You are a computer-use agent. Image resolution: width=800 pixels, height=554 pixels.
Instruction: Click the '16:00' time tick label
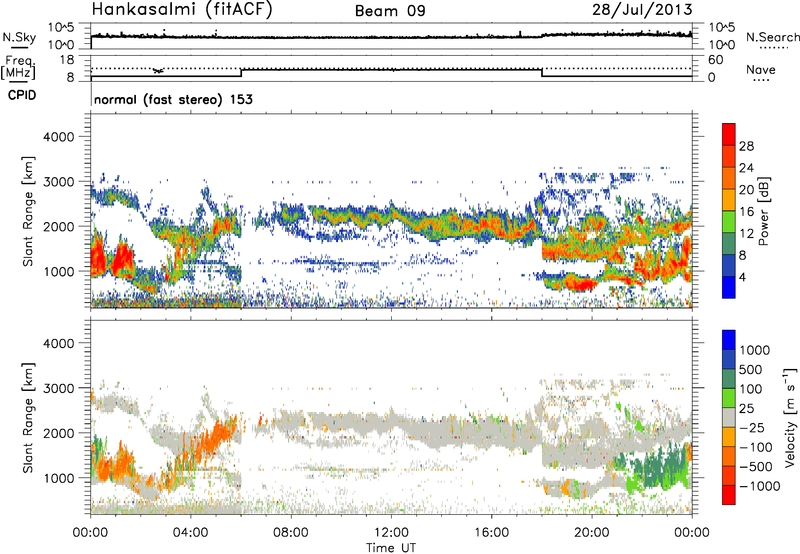click(491, 533)
